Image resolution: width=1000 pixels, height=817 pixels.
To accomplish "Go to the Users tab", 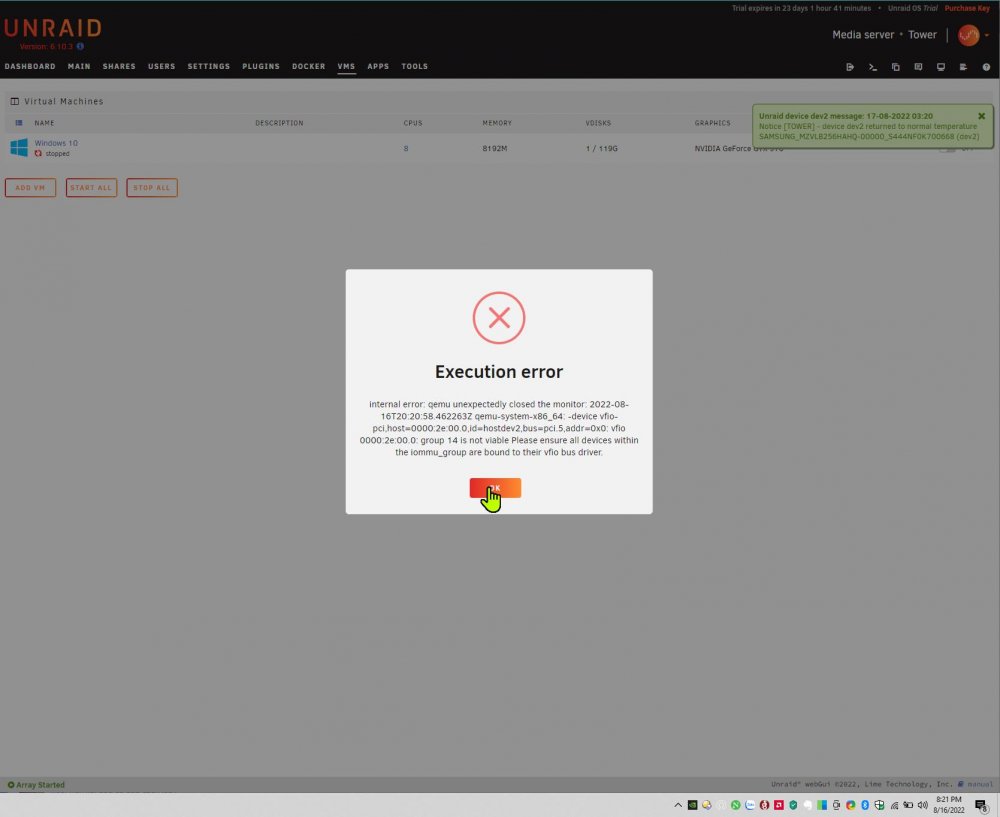I will click(x=161, y=66).
